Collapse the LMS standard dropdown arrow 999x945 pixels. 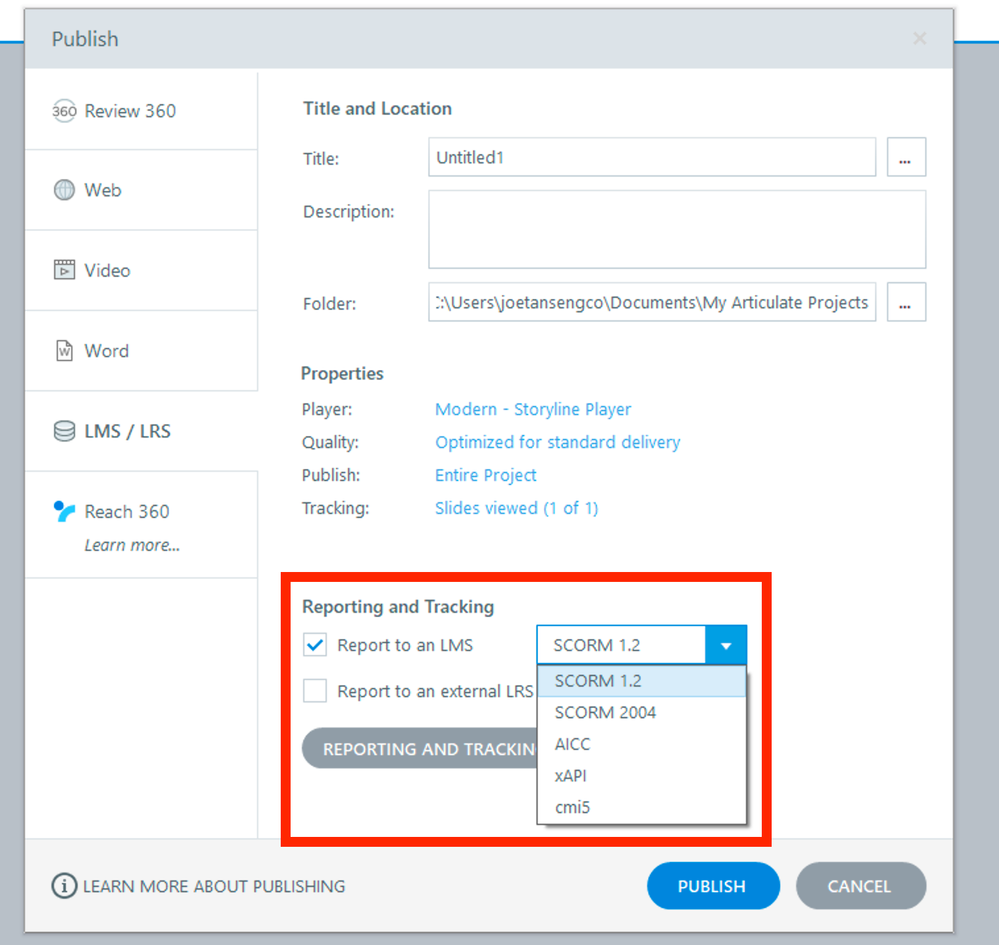[x=726, y=645]
